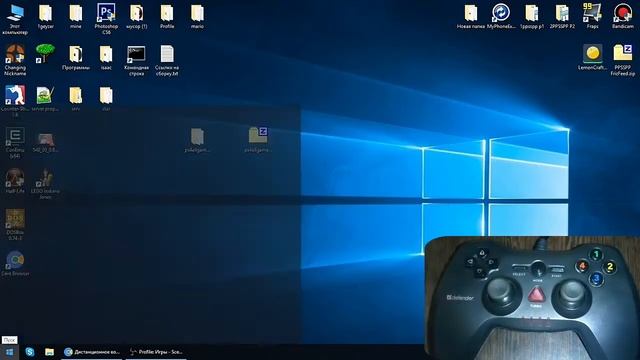Launch the Fraps shortcut

[592, 17]
